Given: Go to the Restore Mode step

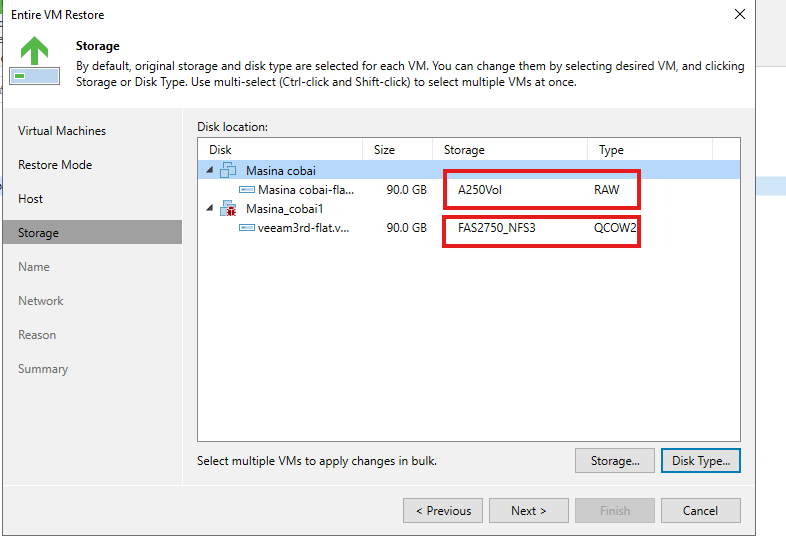Looking at the screenshot, I should click(x=55, y=165).
